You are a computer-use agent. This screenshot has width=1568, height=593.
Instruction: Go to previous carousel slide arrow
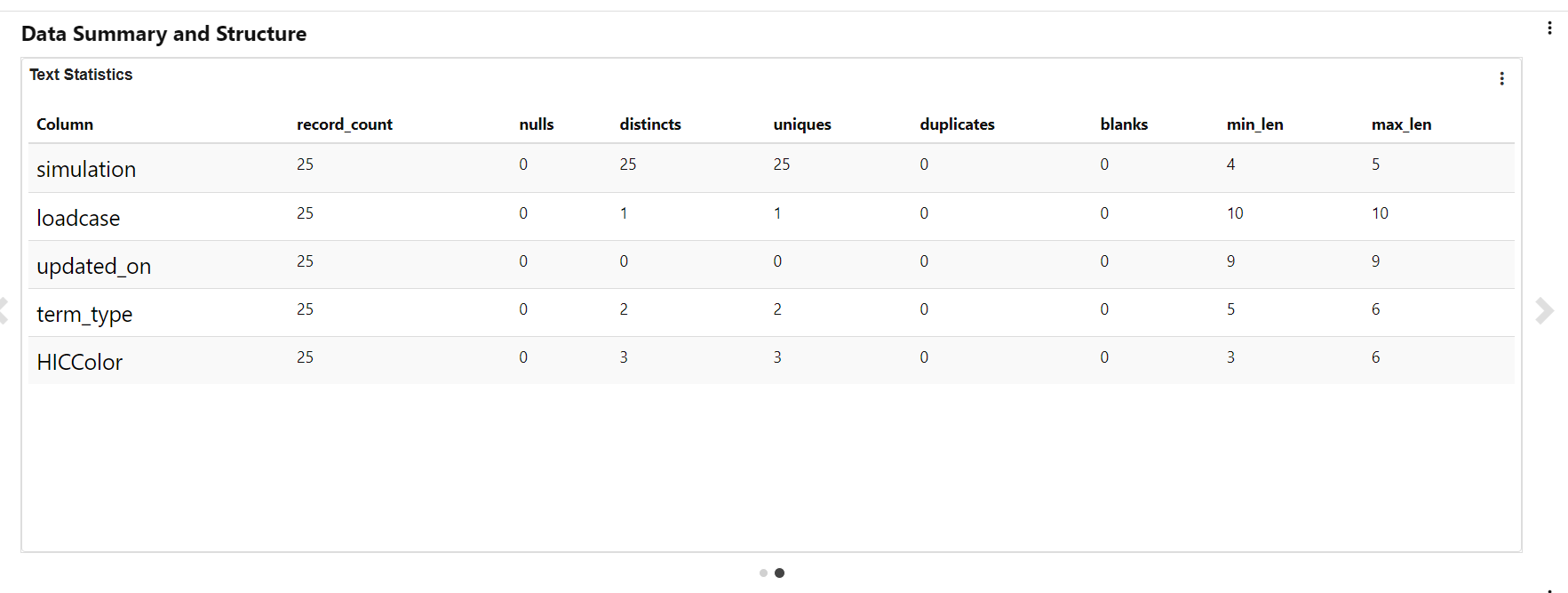pos(4,310)
